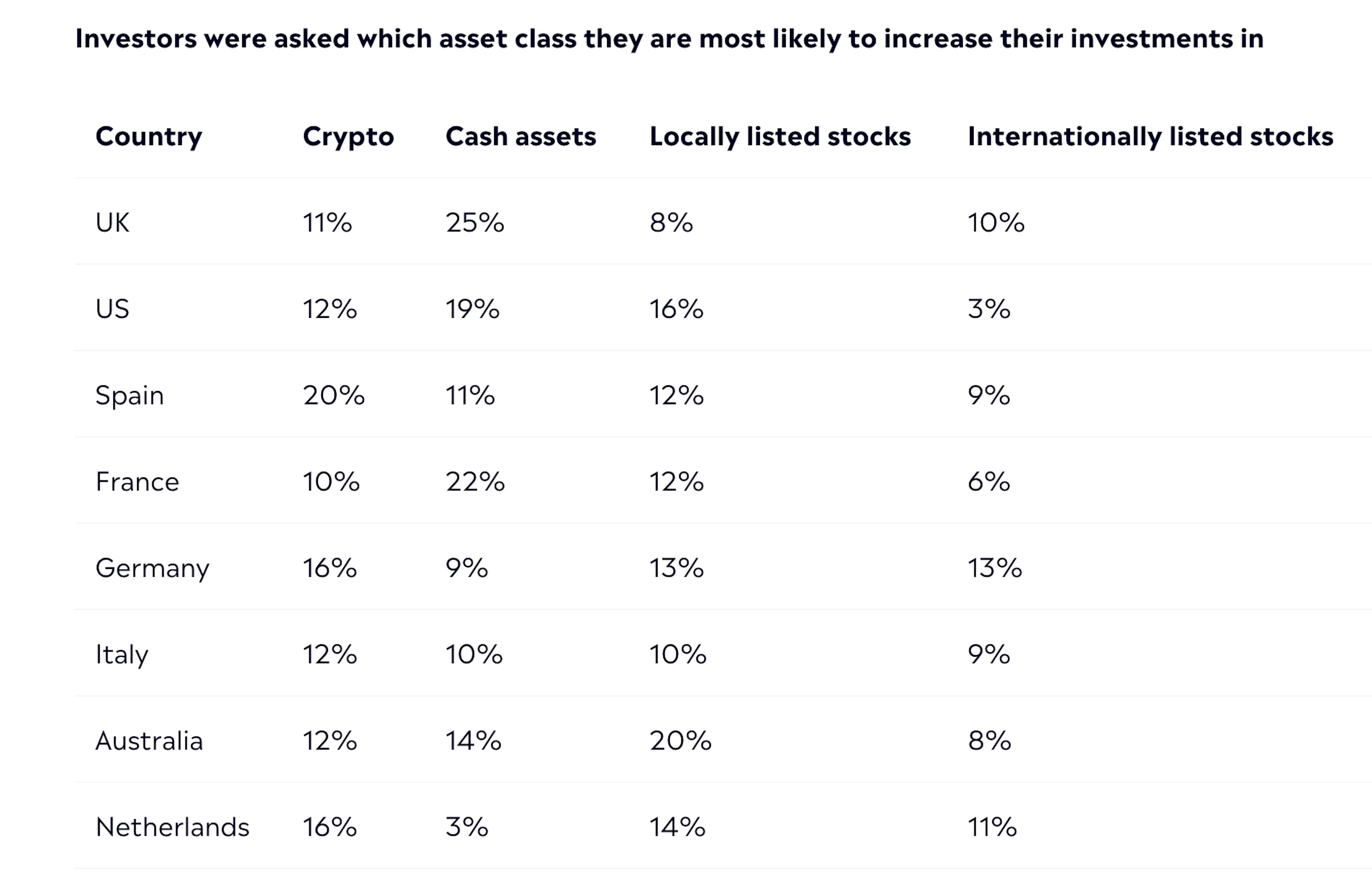Click France's 22% cash assets value

coord(474,482)
